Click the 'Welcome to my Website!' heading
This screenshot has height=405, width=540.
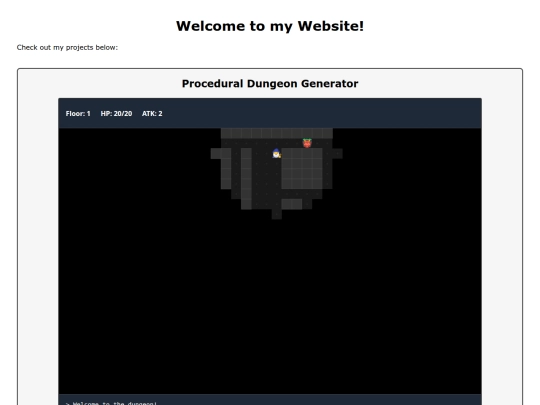pos(270,26)
